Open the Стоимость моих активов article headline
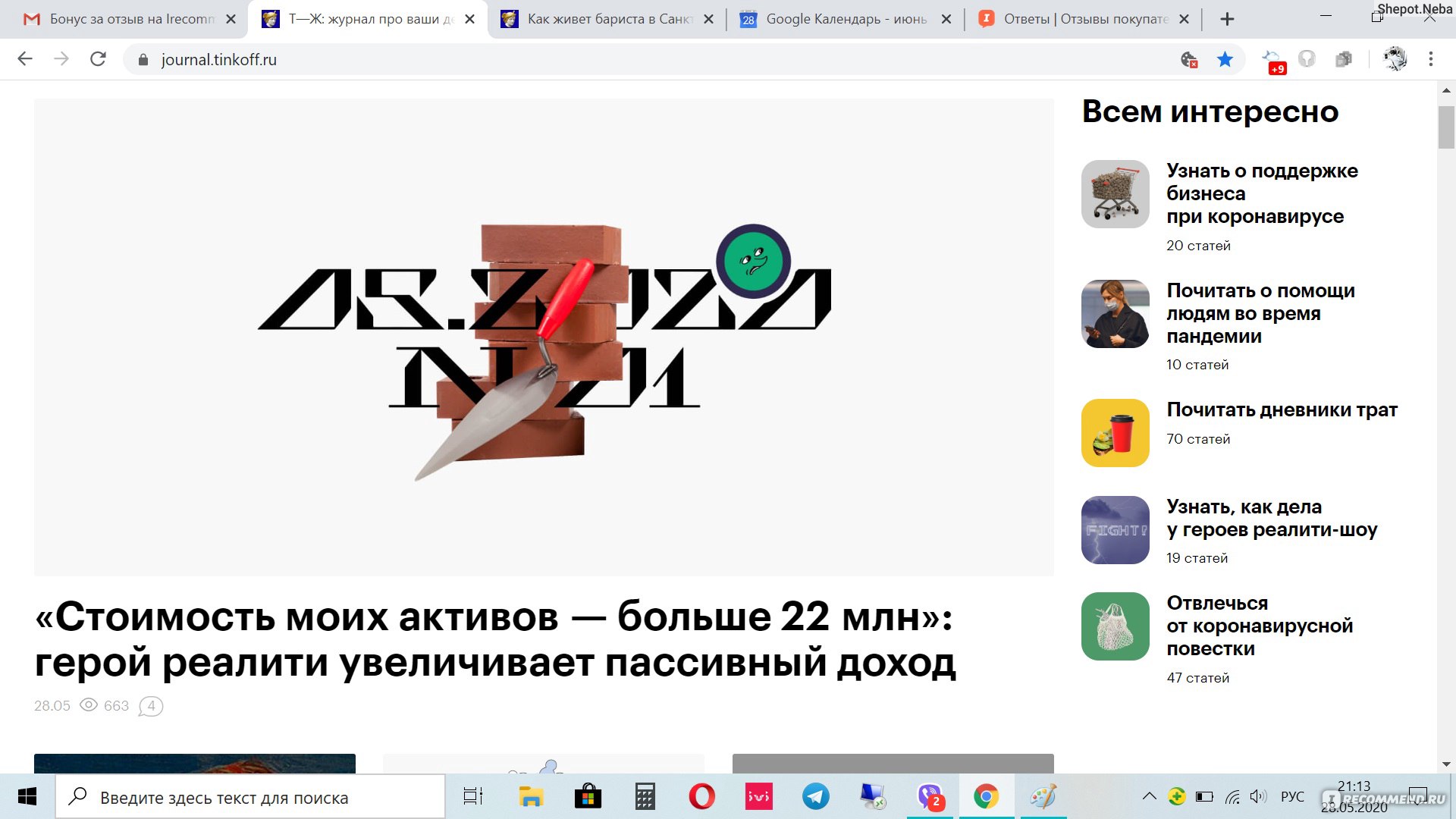Viewport: 1456px width, 819px height. 494,639
